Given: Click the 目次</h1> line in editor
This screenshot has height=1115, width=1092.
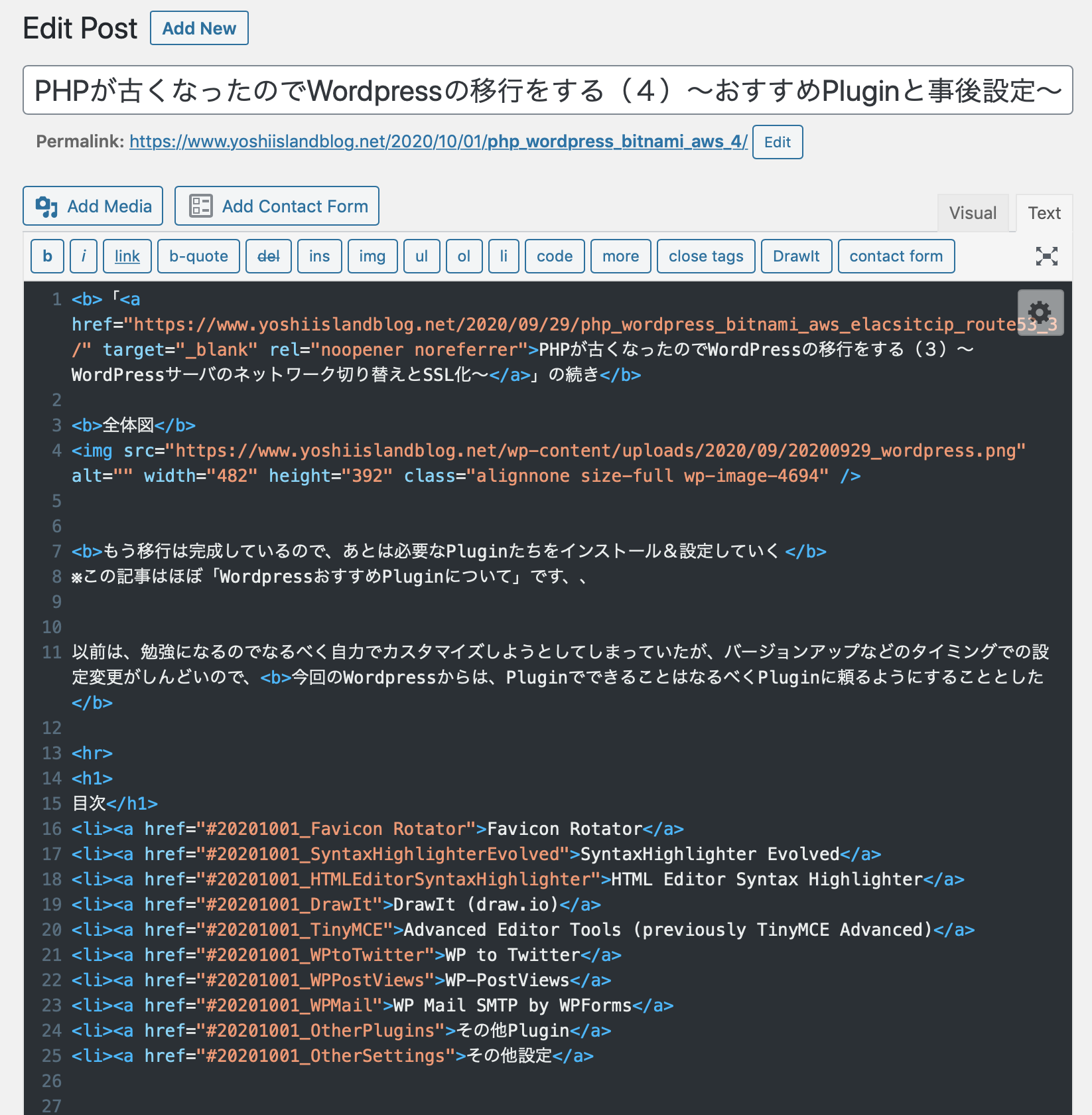Looking at the screenshot, I should tap(115, 804).
